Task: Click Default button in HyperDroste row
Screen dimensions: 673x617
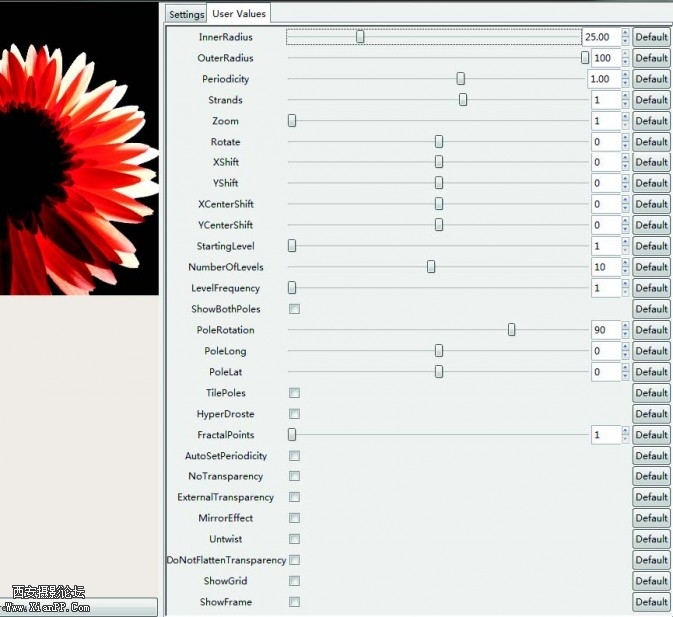Action: pyautogui.click(x=651, y=414)
